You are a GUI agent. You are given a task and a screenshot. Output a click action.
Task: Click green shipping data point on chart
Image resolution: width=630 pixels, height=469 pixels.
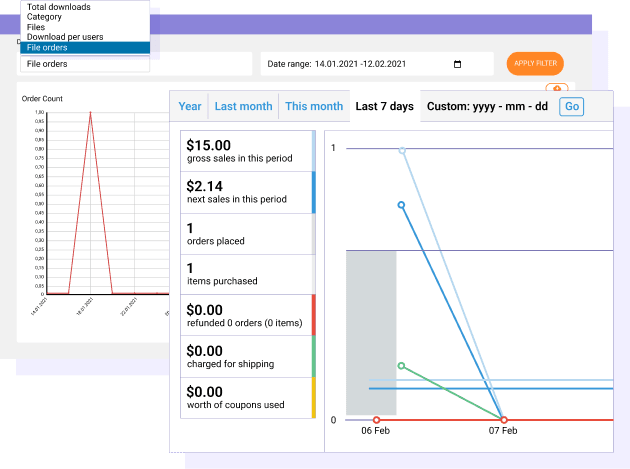(x=400, y=366)
